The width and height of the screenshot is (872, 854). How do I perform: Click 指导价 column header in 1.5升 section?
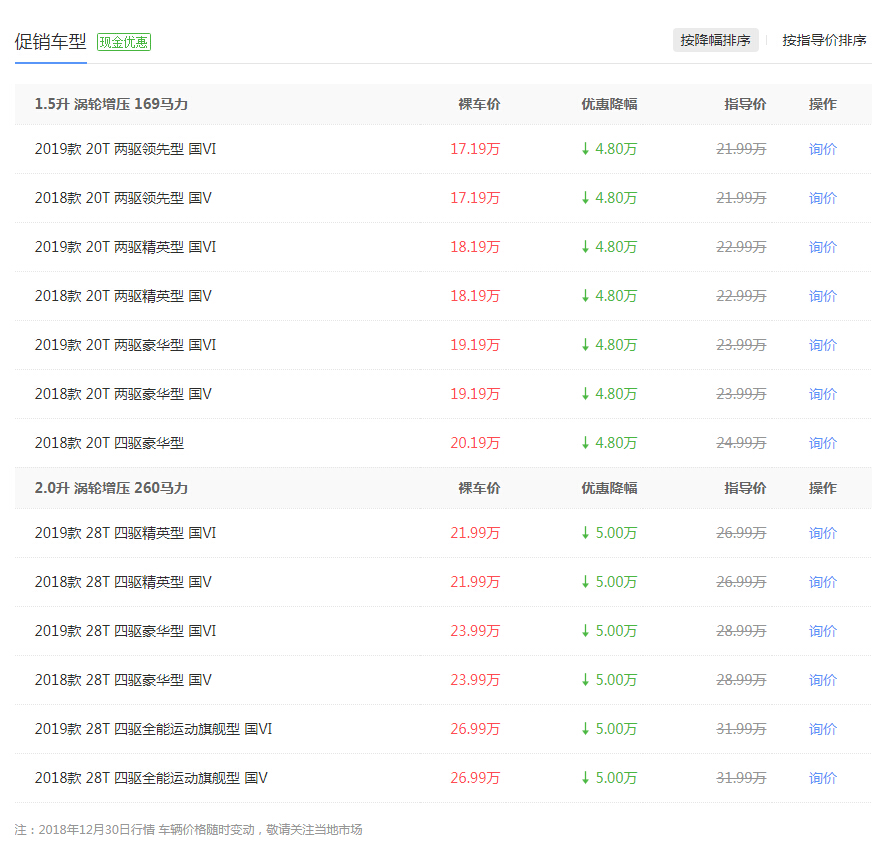[745, 104]
